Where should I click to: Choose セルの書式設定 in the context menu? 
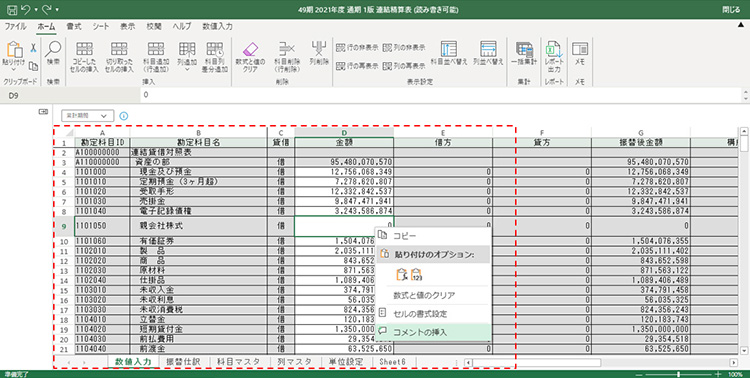[433, 314]
